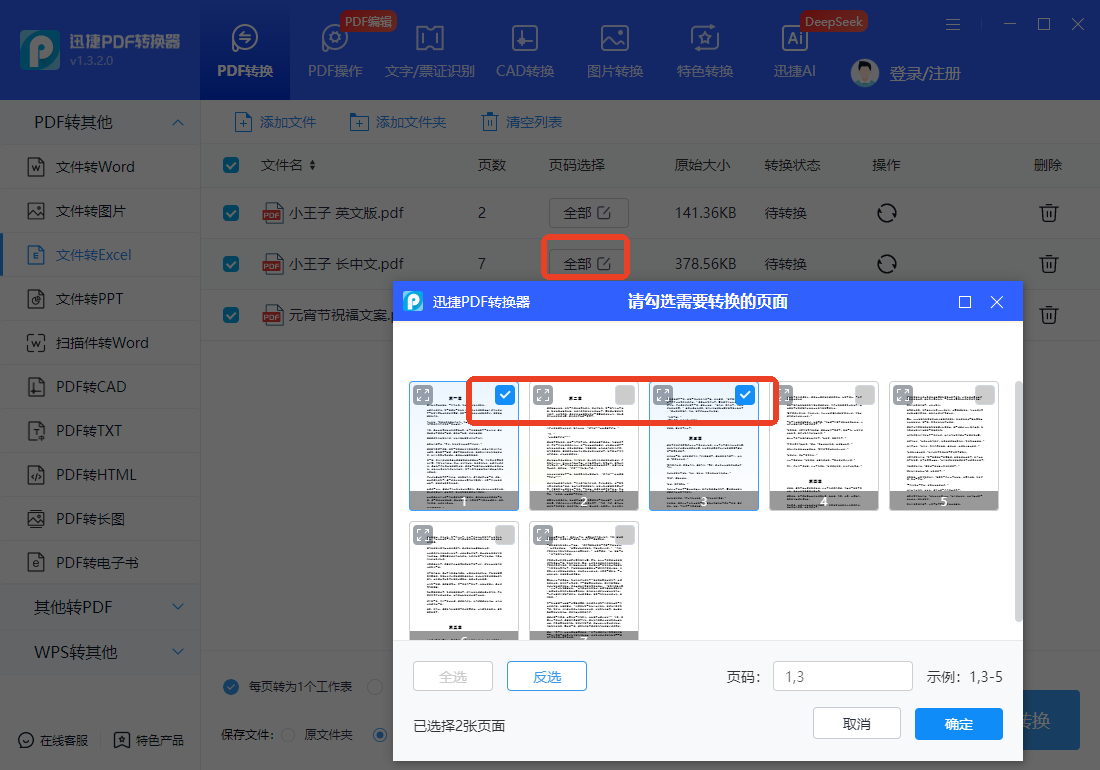The width and height of the screenshot is (1100, 770).
Task: Expand the WPS转其他 section
Action: click(x=100, y=652)
